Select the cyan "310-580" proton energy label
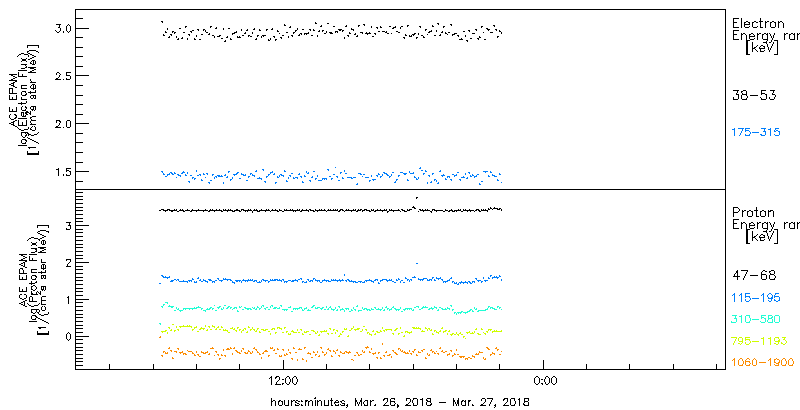The image size is (800, 410). [x=756, y=320]
